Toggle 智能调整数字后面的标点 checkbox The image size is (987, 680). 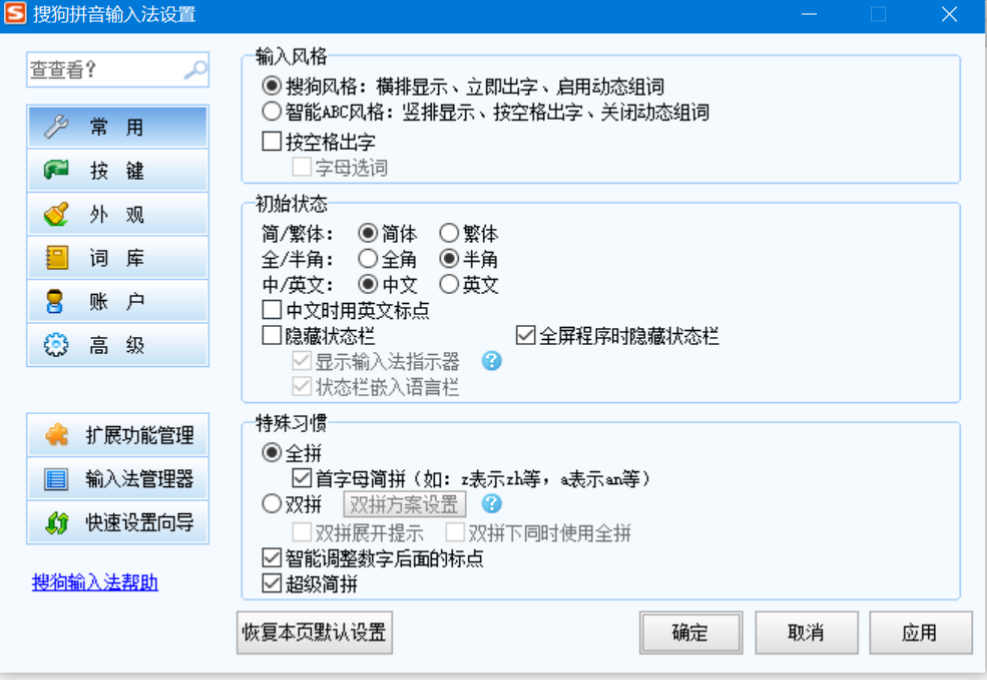(x=271, y=558)
